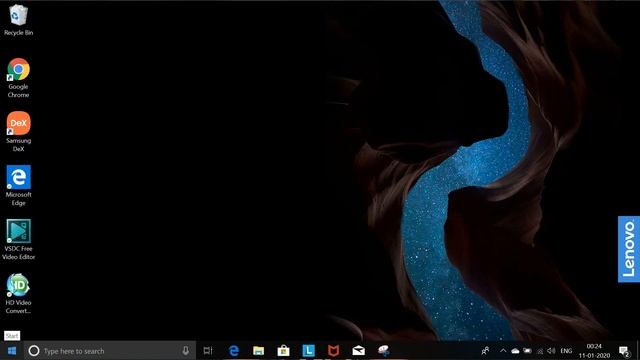Switch input language via ENG indicator

tap(566, 351)
